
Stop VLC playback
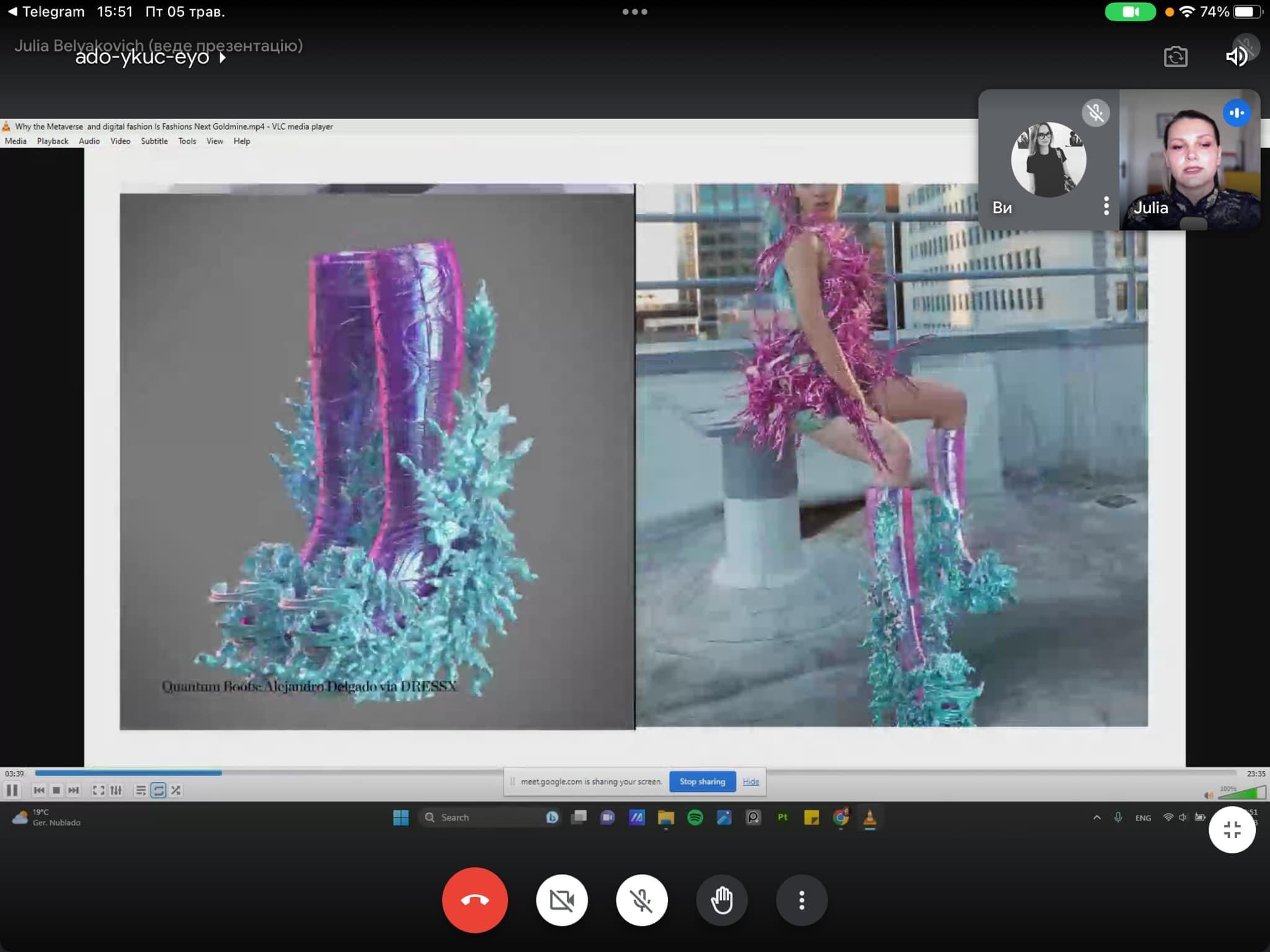coord(56,790)
